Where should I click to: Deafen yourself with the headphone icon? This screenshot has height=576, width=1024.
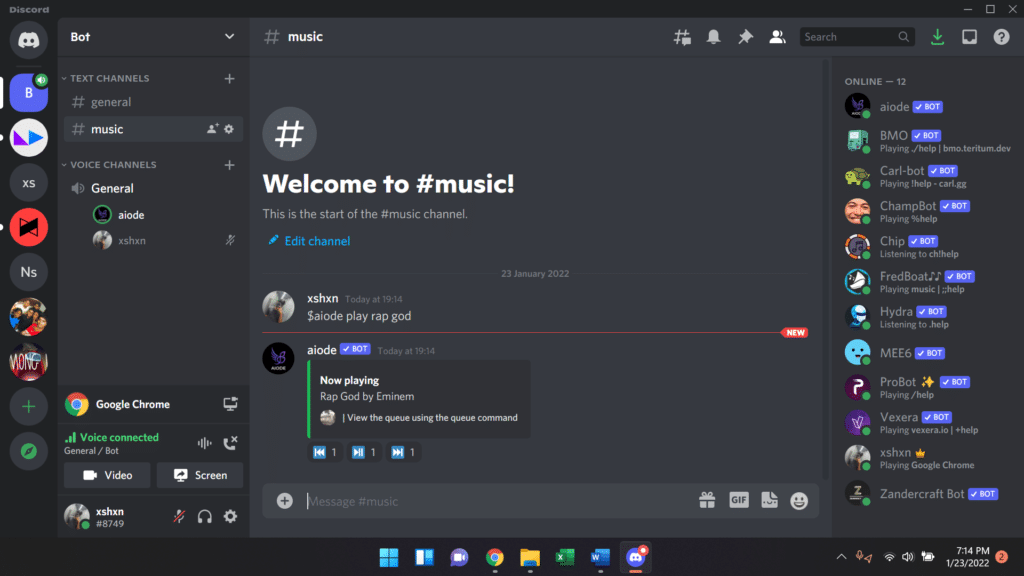point(203,516)
